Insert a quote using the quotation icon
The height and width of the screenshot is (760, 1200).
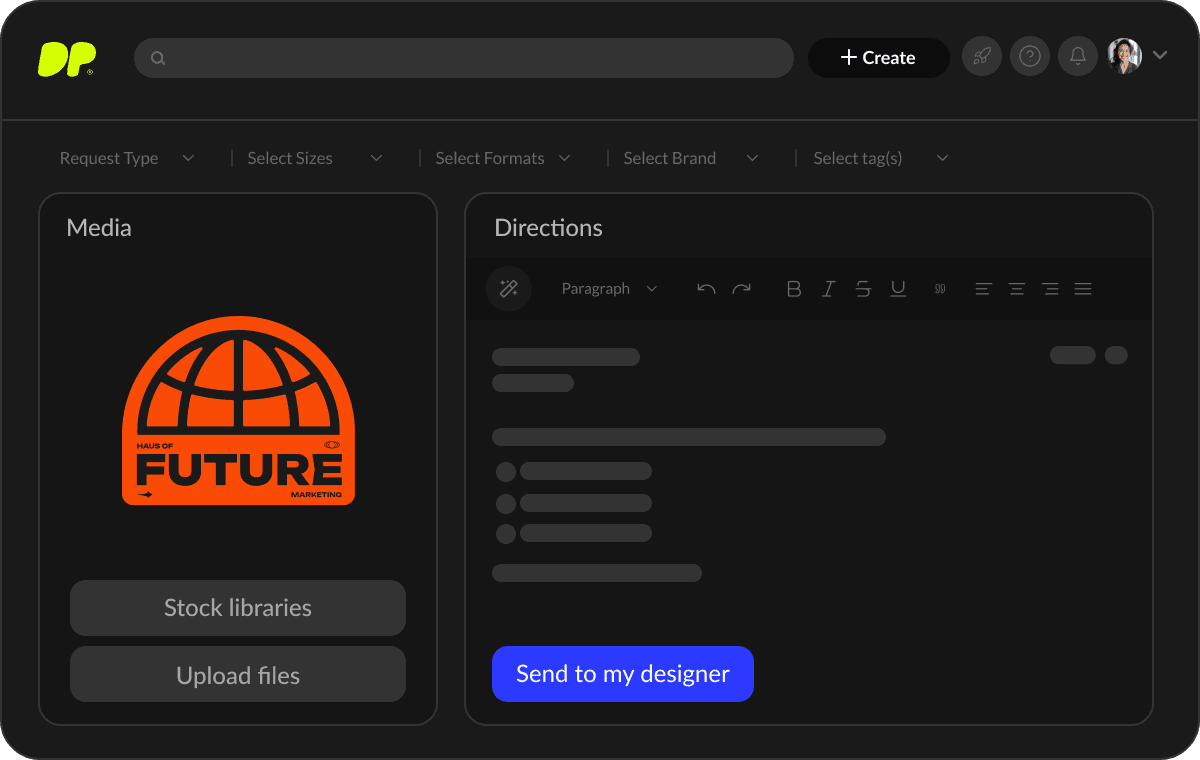pos(940,289)
